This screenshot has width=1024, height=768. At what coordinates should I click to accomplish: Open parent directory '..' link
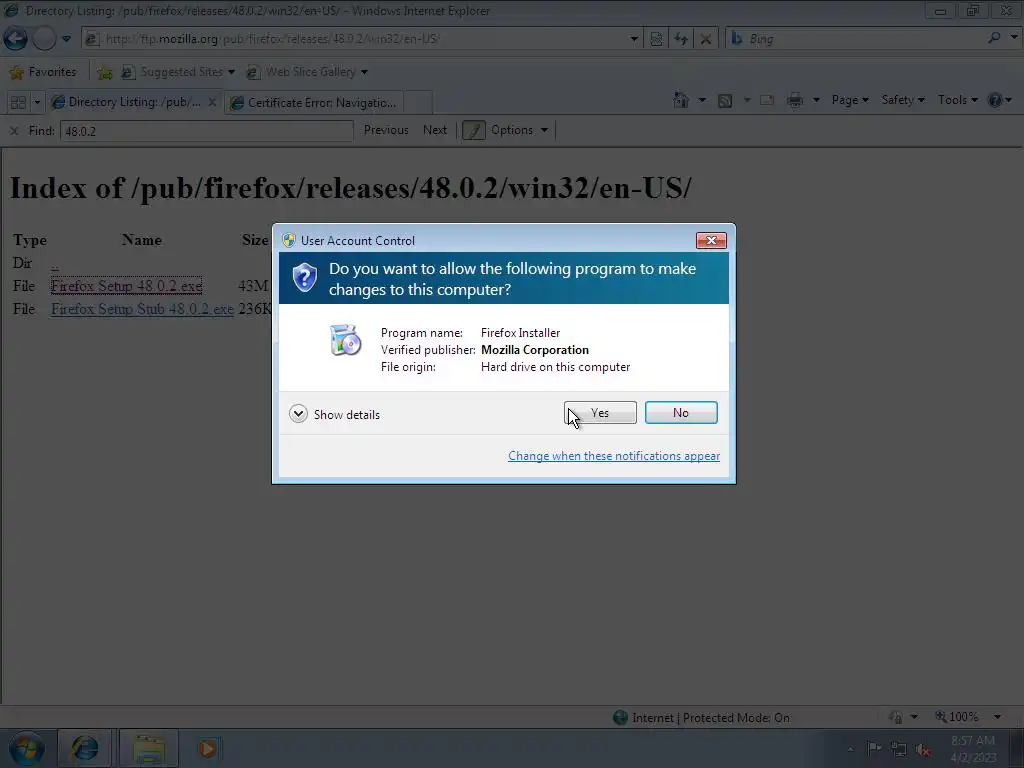55,264
